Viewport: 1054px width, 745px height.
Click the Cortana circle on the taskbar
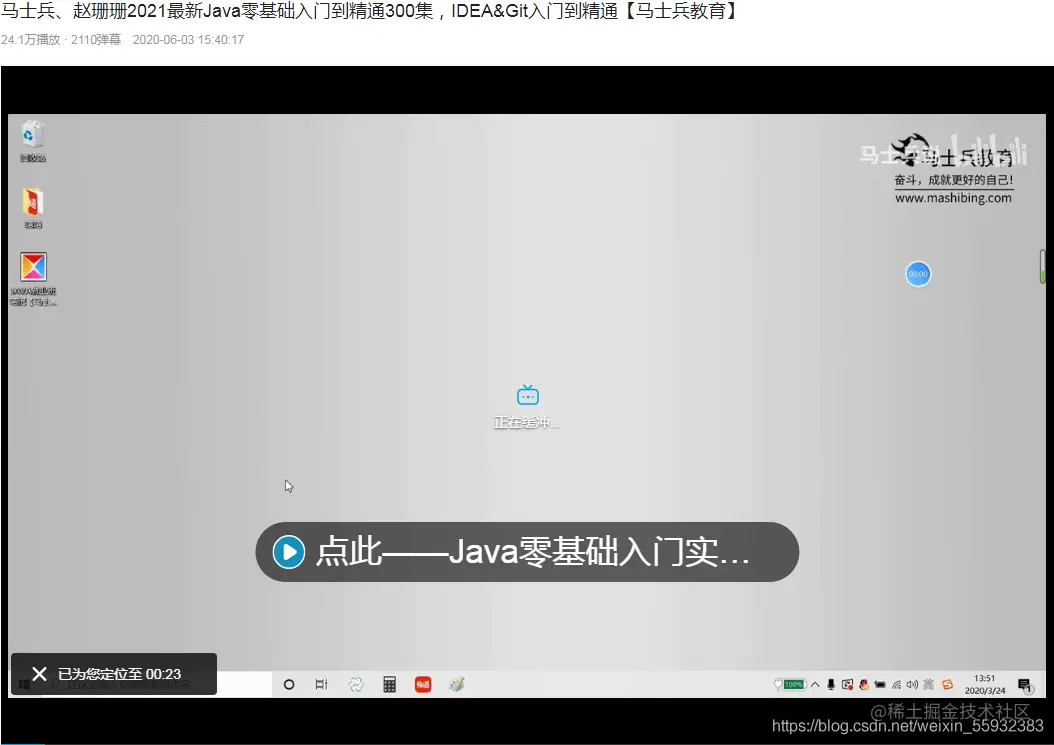[289, 684]
